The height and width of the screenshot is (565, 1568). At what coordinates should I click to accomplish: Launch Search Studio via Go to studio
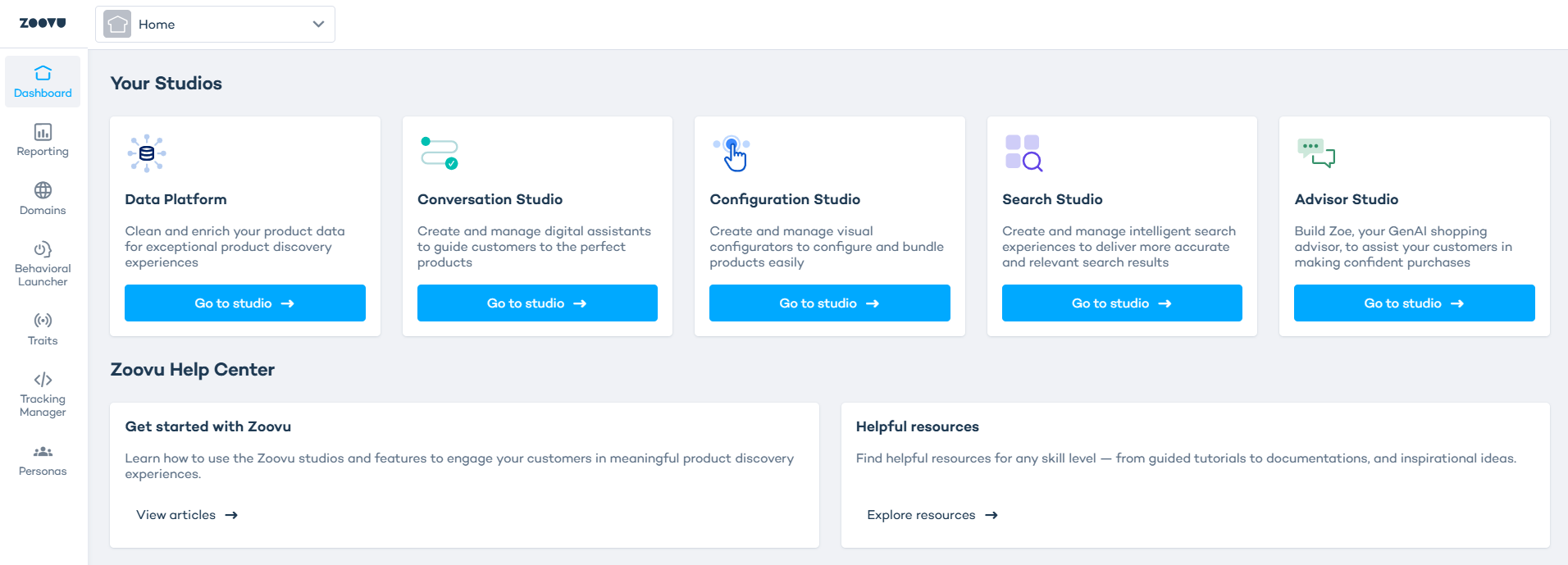(1121, 303)
